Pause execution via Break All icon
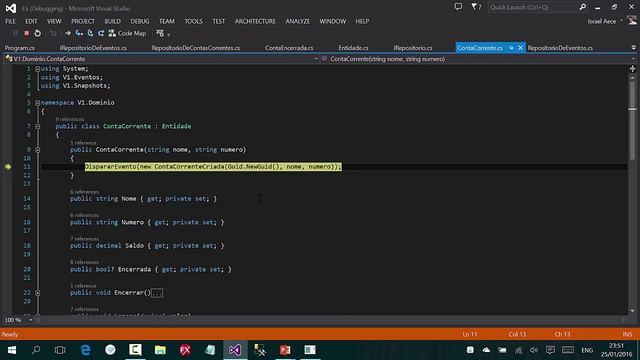Image resolution: width=640 pixels, height=360 pixels. click(16, 33)
